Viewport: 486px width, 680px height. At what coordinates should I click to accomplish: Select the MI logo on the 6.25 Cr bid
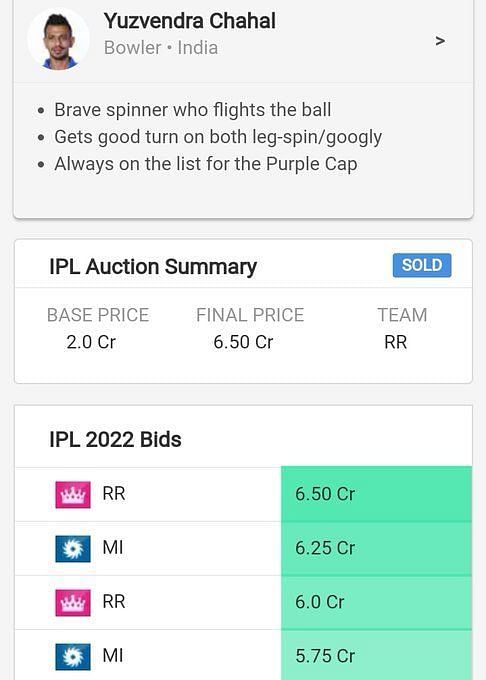[x=73, y=549]
